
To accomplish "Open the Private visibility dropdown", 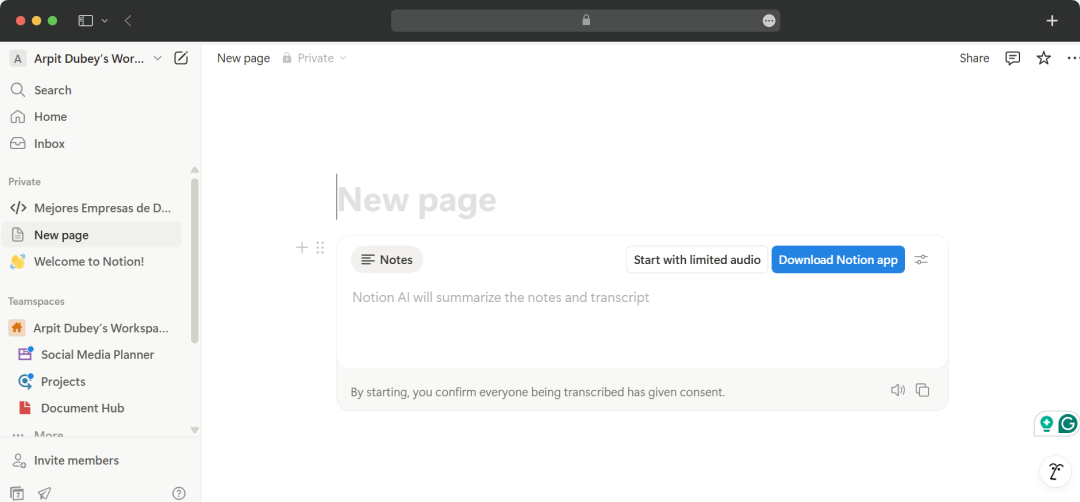I will pos(315,59).
